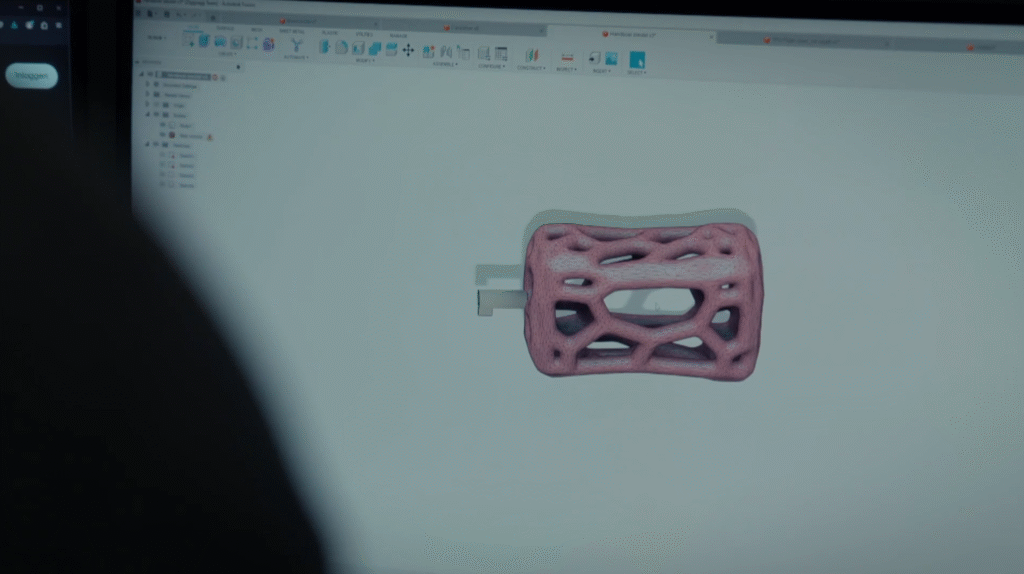Toggle the eye icon for Sketch1
The height and width of the screenshot is (574, 1024).
[x=162, y=155]
